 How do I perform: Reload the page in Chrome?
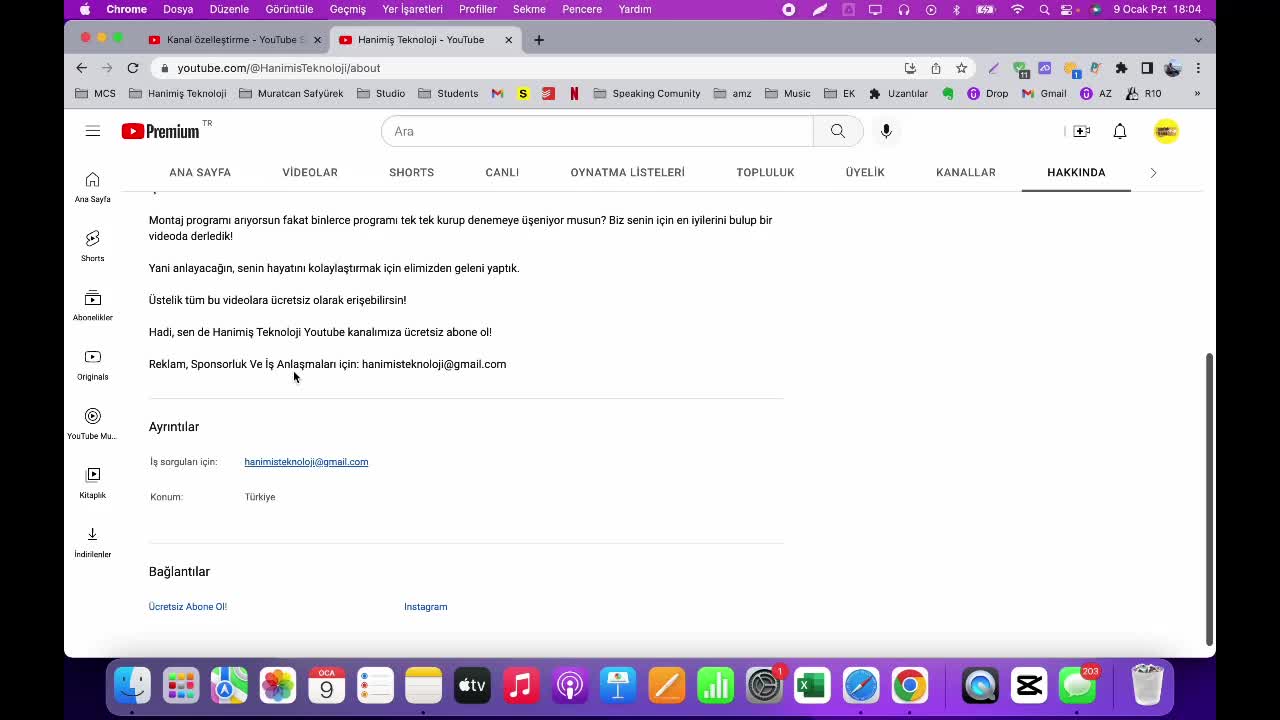coord(132,68)
